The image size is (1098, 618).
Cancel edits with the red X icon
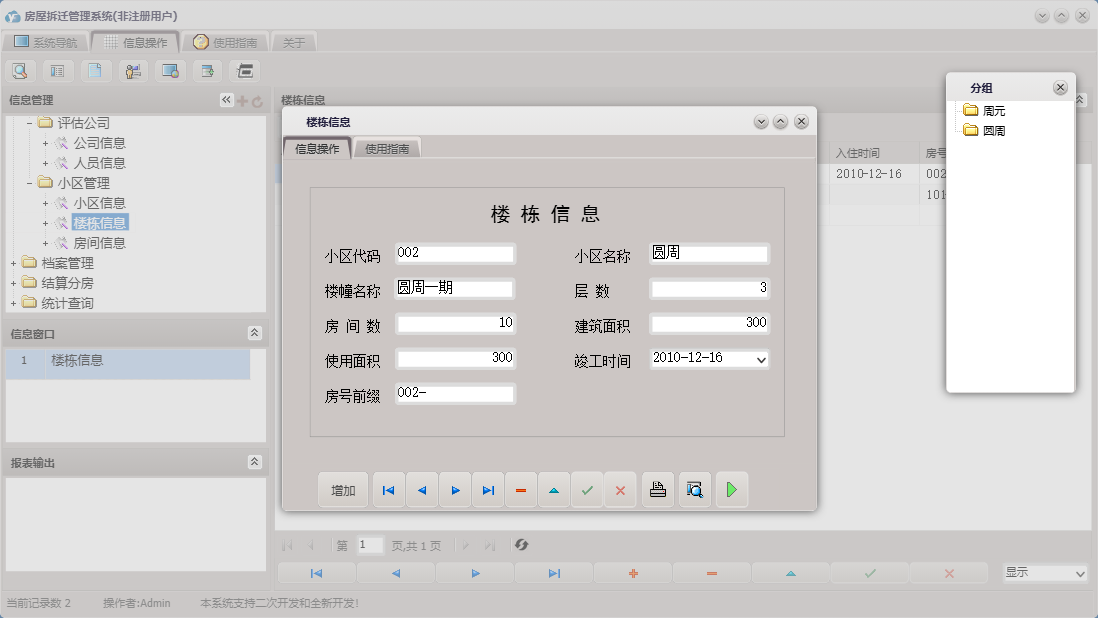pyautogui.click(x=620, y=489)
